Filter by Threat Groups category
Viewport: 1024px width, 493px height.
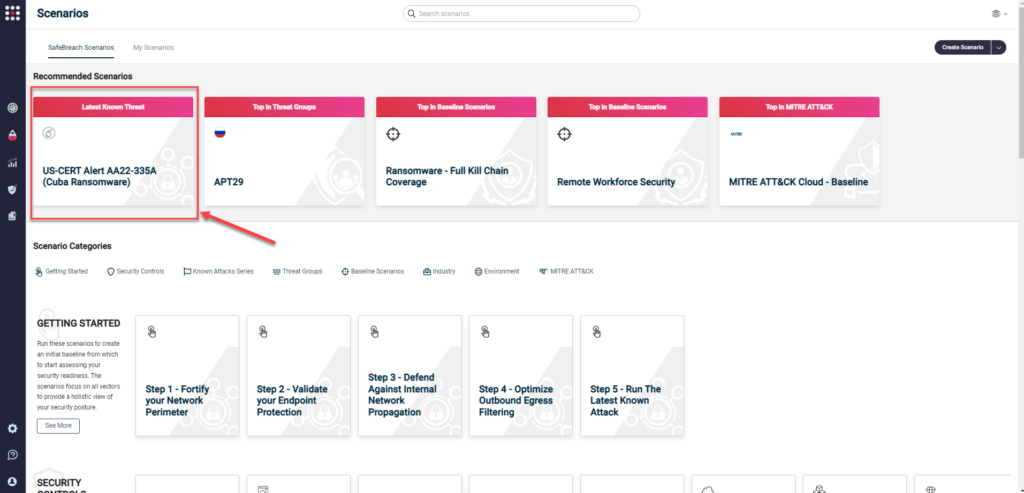(x=297, y=271)
